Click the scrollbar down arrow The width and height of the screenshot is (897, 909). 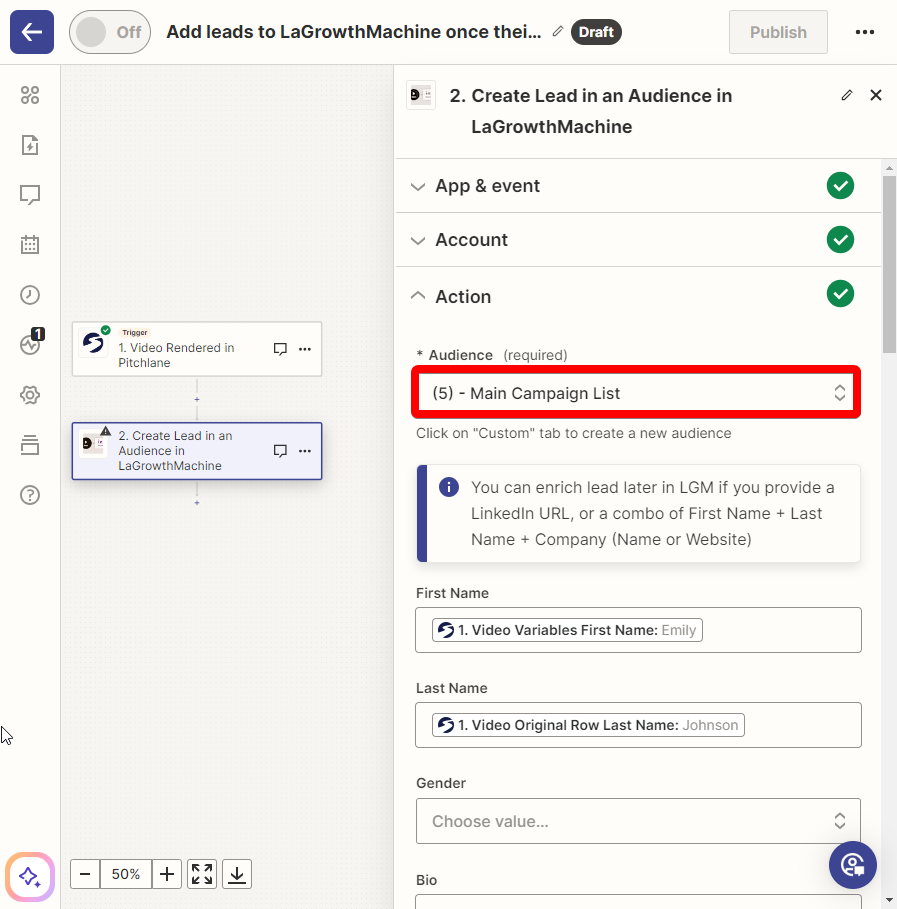click(889, 900)
